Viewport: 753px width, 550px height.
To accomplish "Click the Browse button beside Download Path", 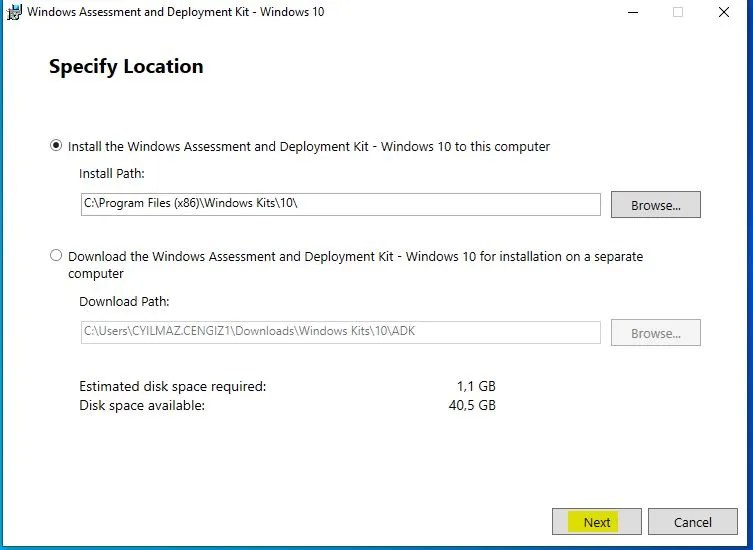I will pos(656,332).
